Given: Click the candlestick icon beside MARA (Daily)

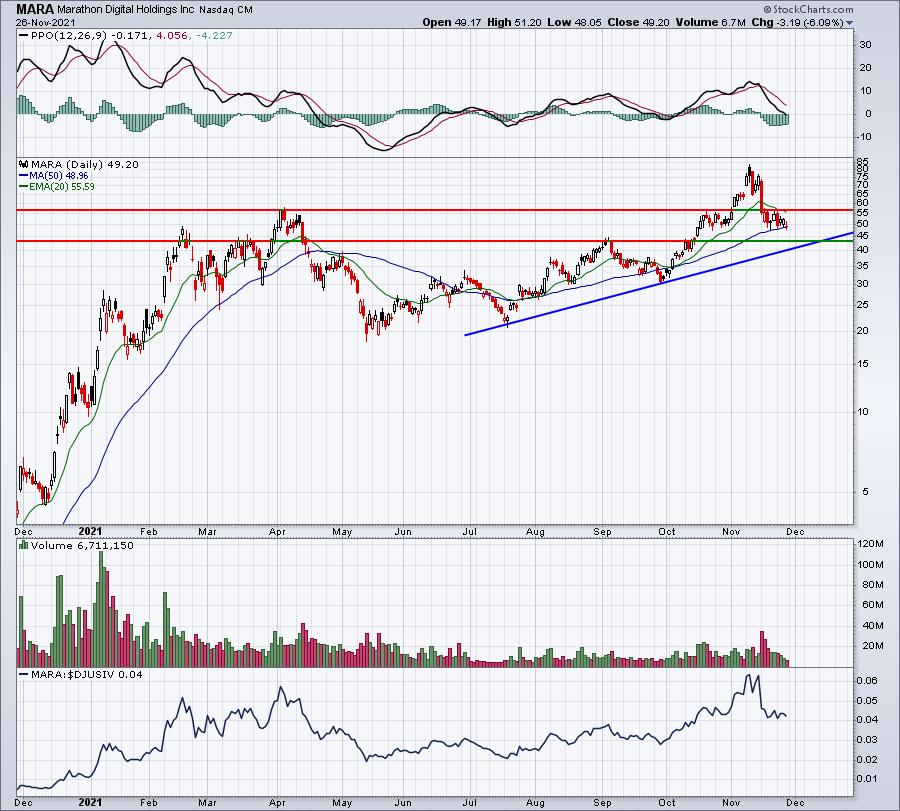Looking at the screenshot, I should coord(24,165).
